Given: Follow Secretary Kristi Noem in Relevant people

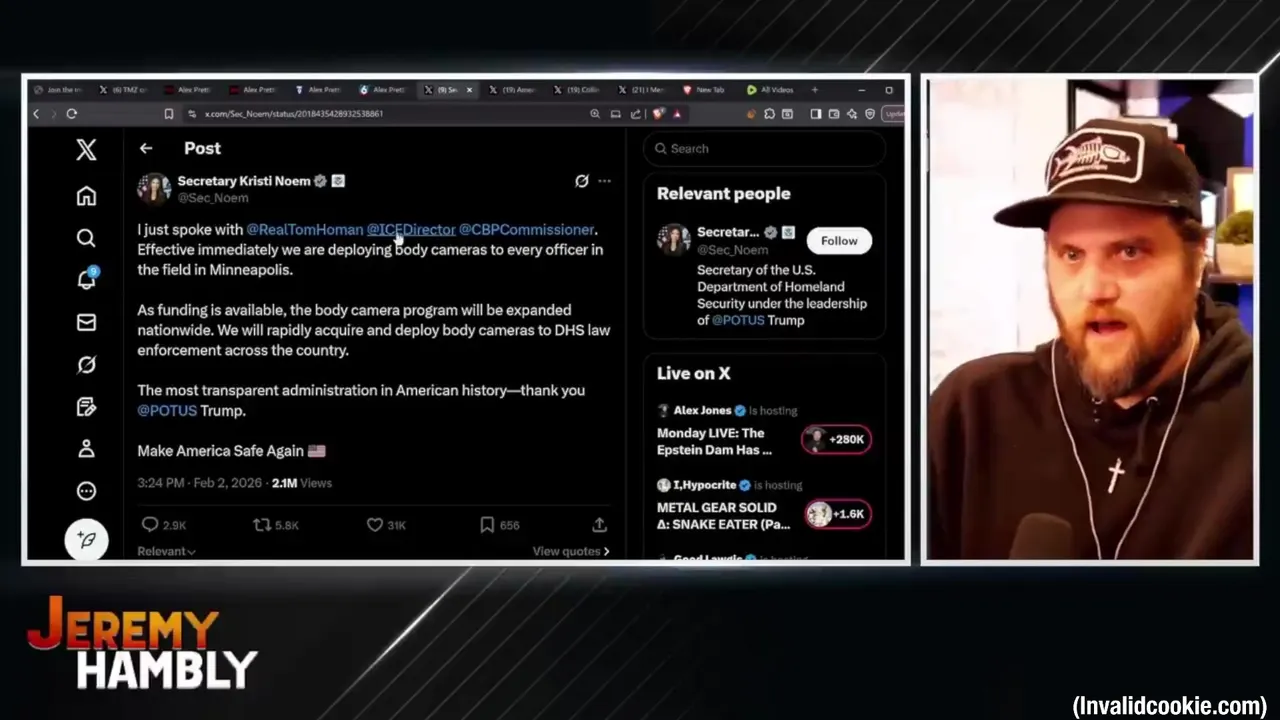Looking at the screenshot, I should 839,241.
